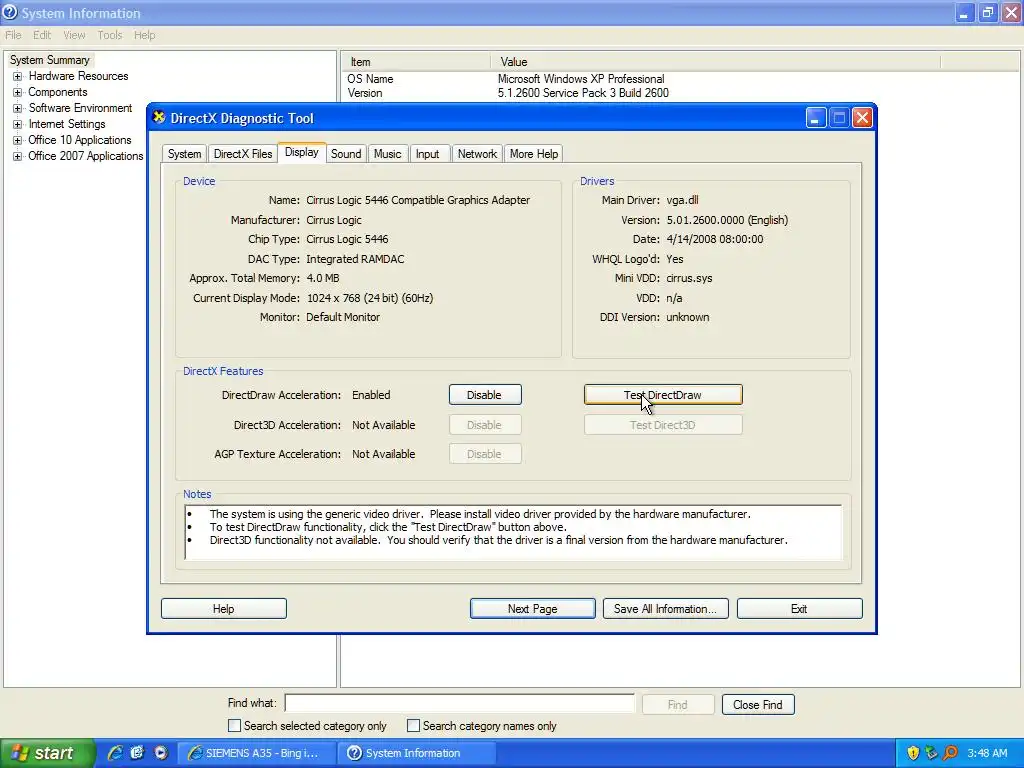This screenshot has height=768, width=1024.
Task: Click the vga.dll main driver value
Action: click(x=682, y=200)
